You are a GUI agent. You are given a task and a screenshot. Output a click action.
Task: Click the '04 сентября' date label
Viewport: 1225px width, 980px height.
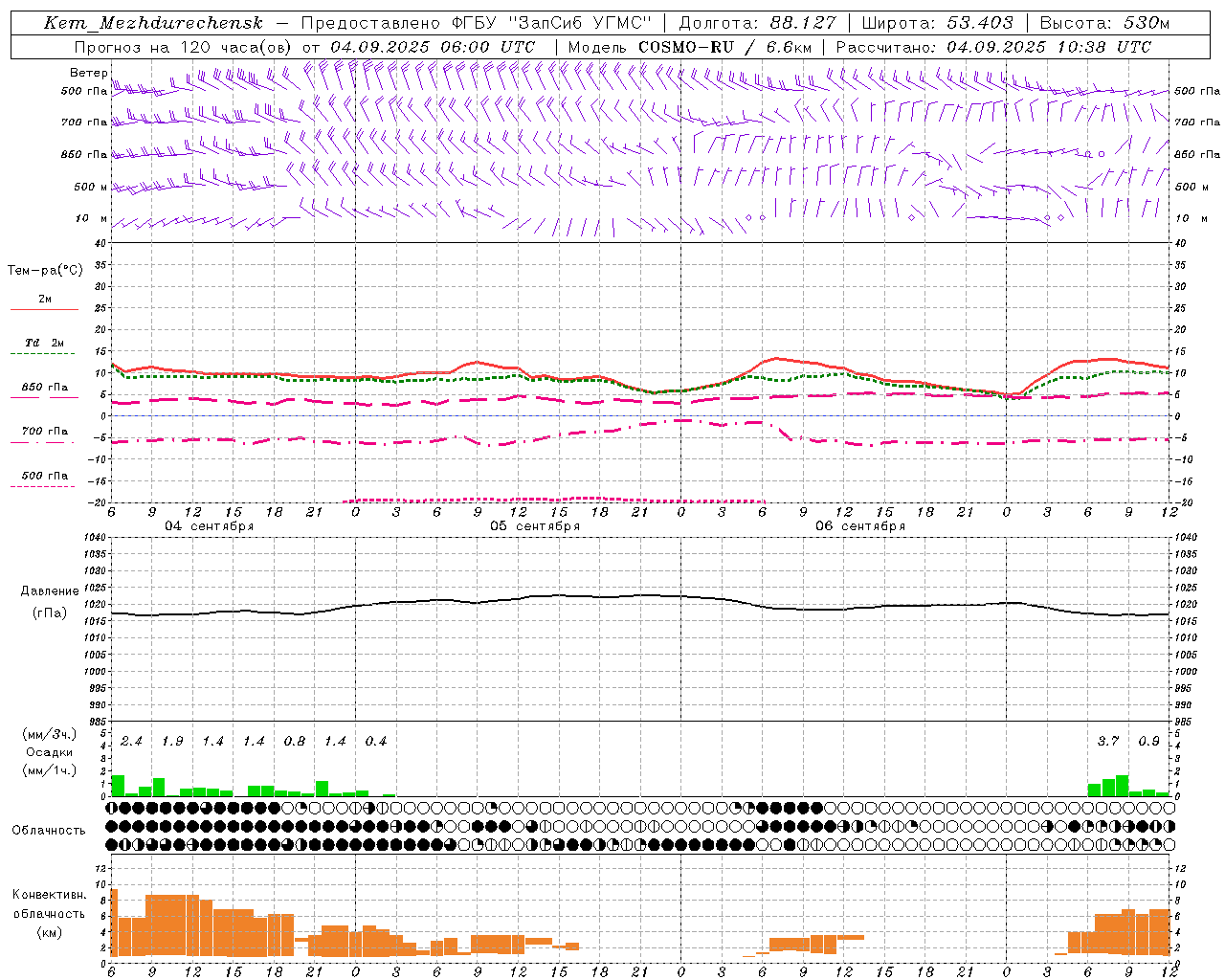(x=210, y=526)
